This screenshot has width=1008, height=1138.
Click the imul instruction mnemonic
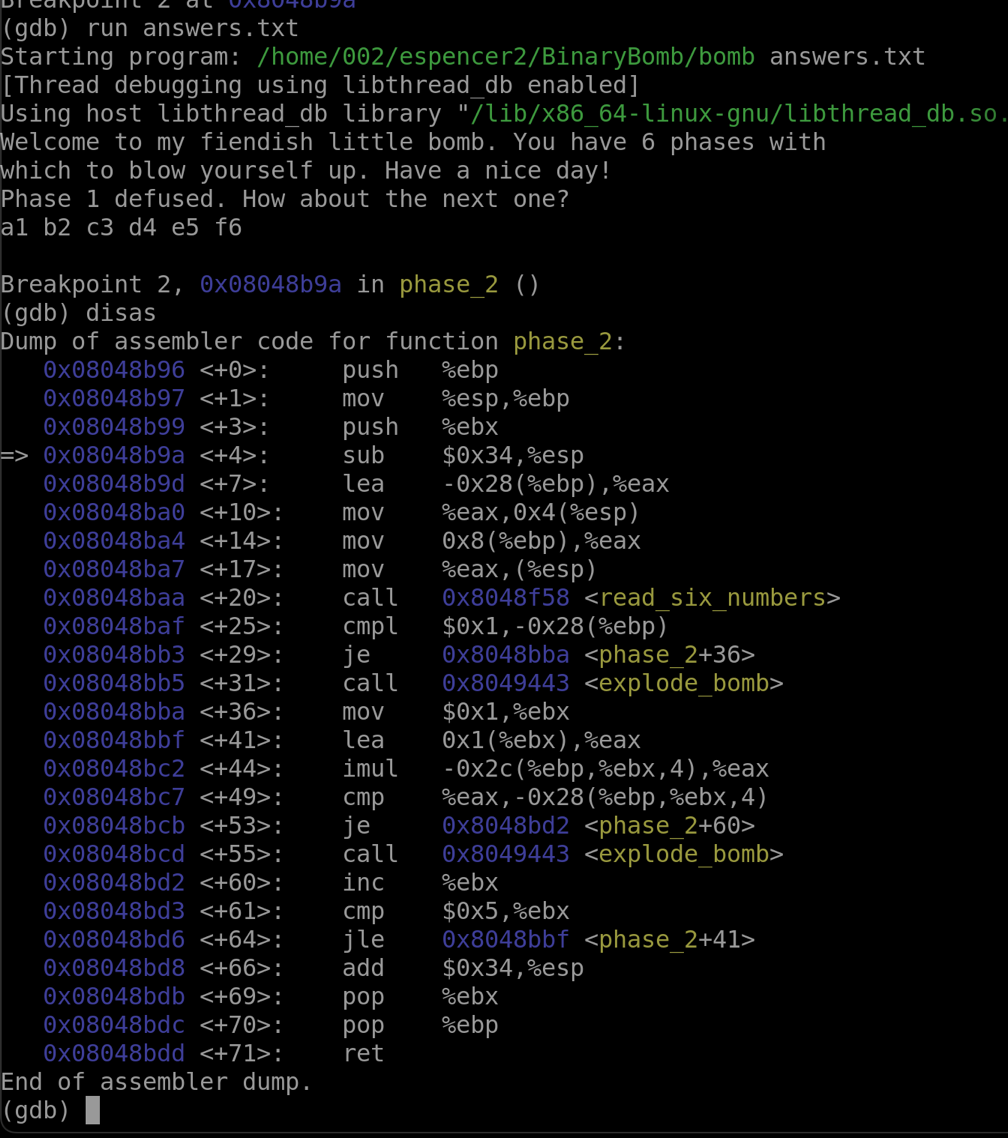click(x=370, y=769)
